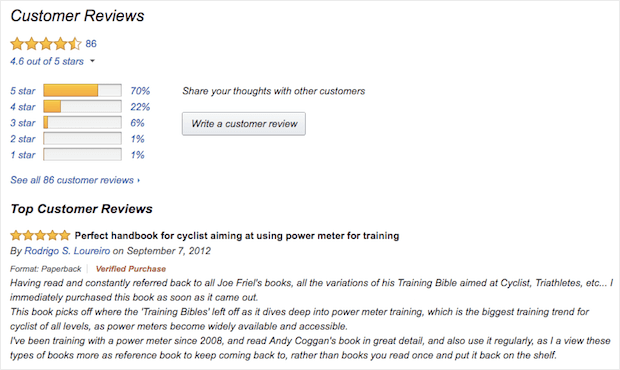The height and width of the screenshot is (370, 620).
Task: Click the 4 star rating bar
Action: tap(82, 107)
